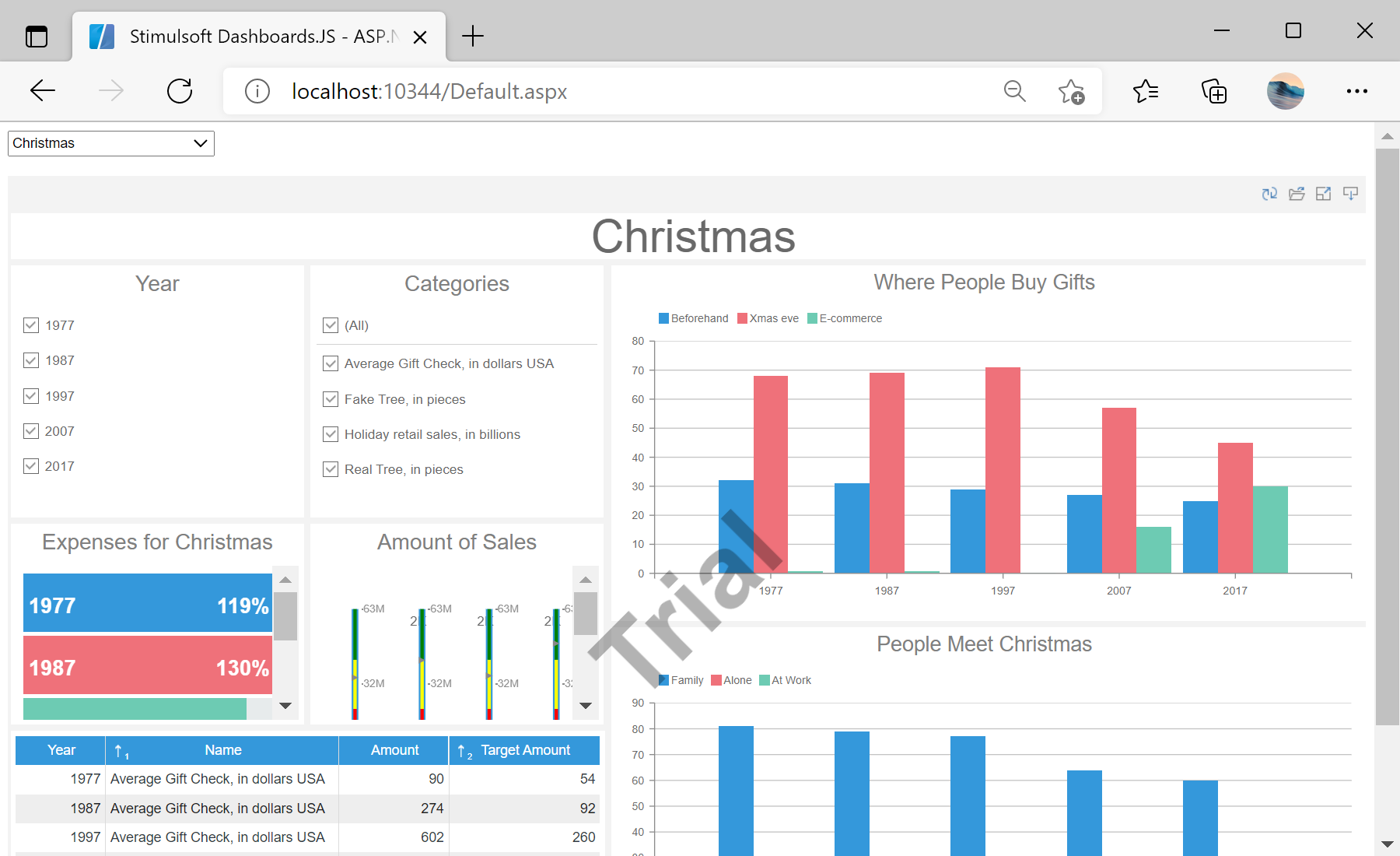The height and width of the screenshot is (856, 1400).
Task: Uncheck the (All) categories option
Action: (331, 325)
